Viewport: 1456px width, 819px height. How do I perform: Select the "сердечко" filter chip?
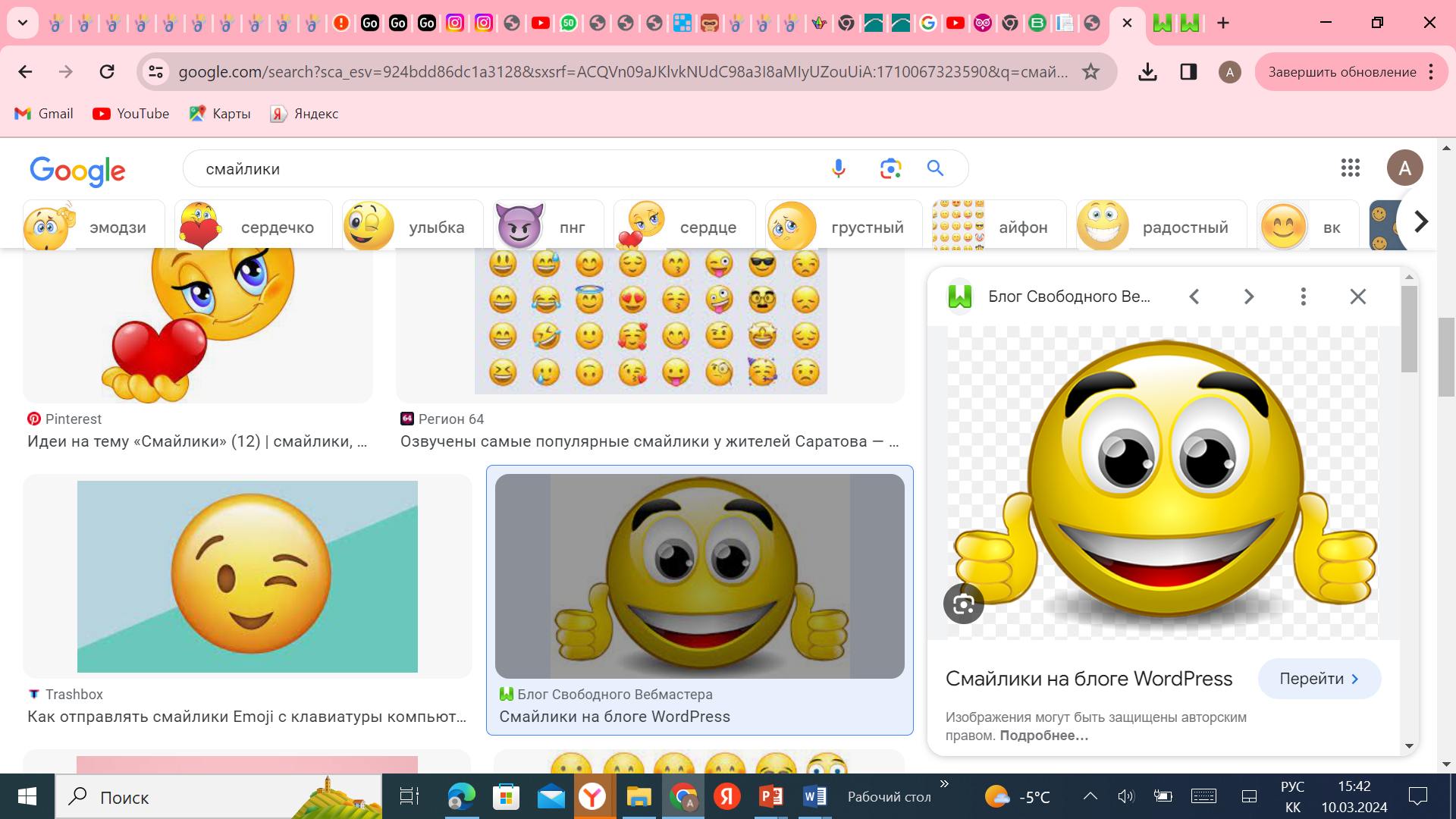point(254,227)
